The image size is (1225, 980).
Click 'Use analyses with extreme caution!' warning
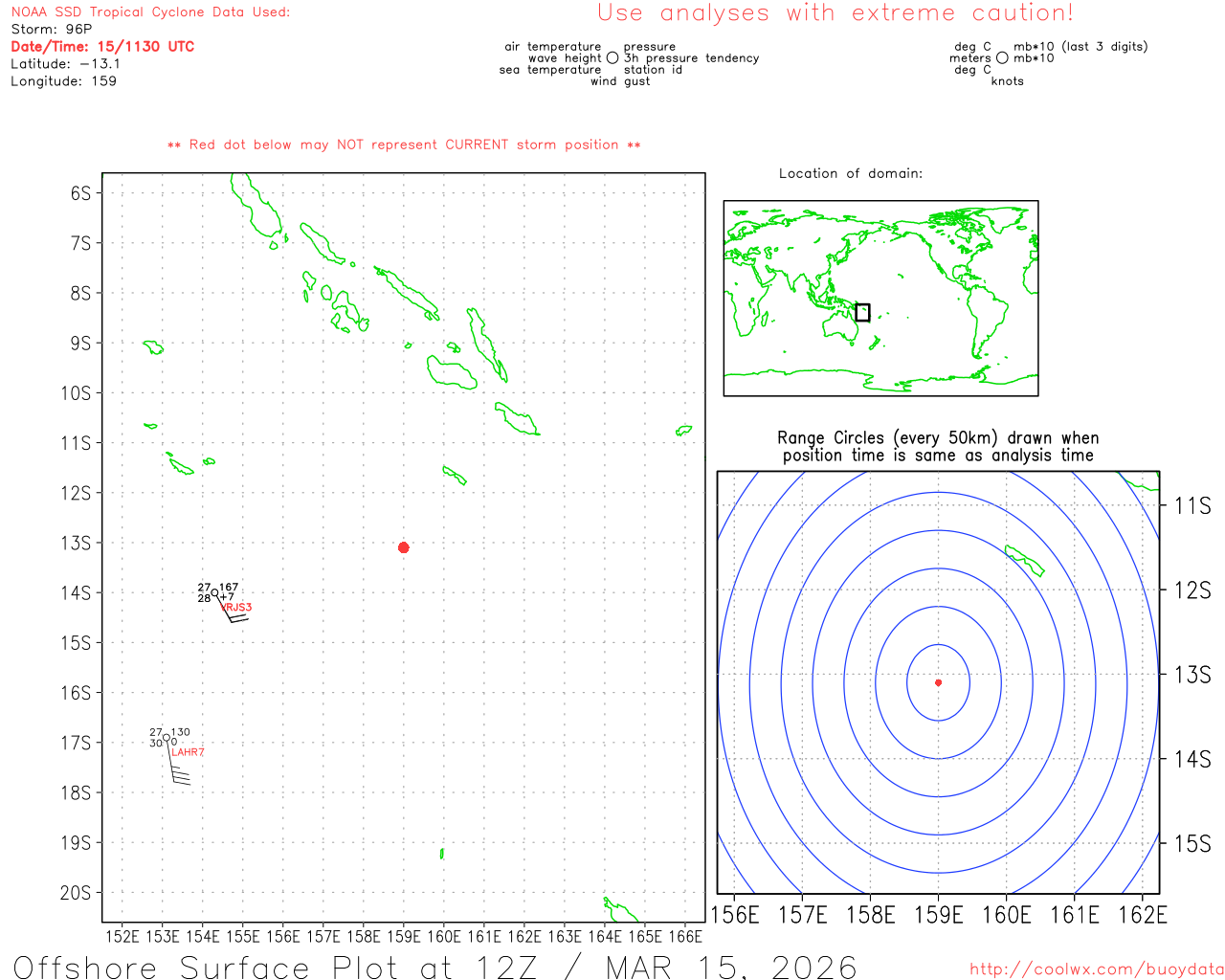pyautogui.click(x=835, y=12)
